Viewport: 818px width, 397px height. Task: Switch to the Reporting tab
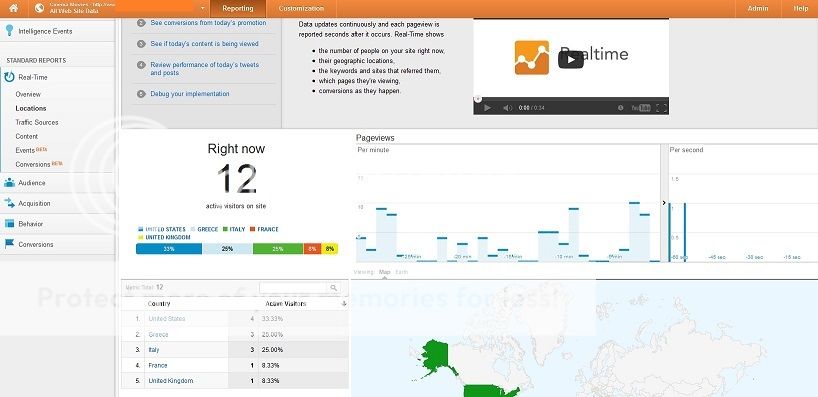tap(237, 8)
